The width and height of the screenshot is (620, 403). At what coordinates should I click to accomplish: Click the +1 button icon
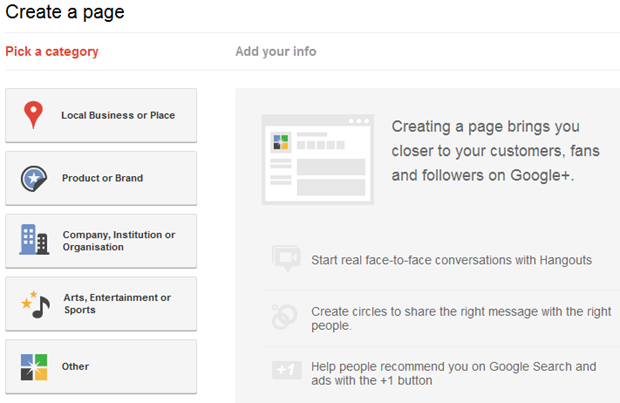tap(287, 370)
